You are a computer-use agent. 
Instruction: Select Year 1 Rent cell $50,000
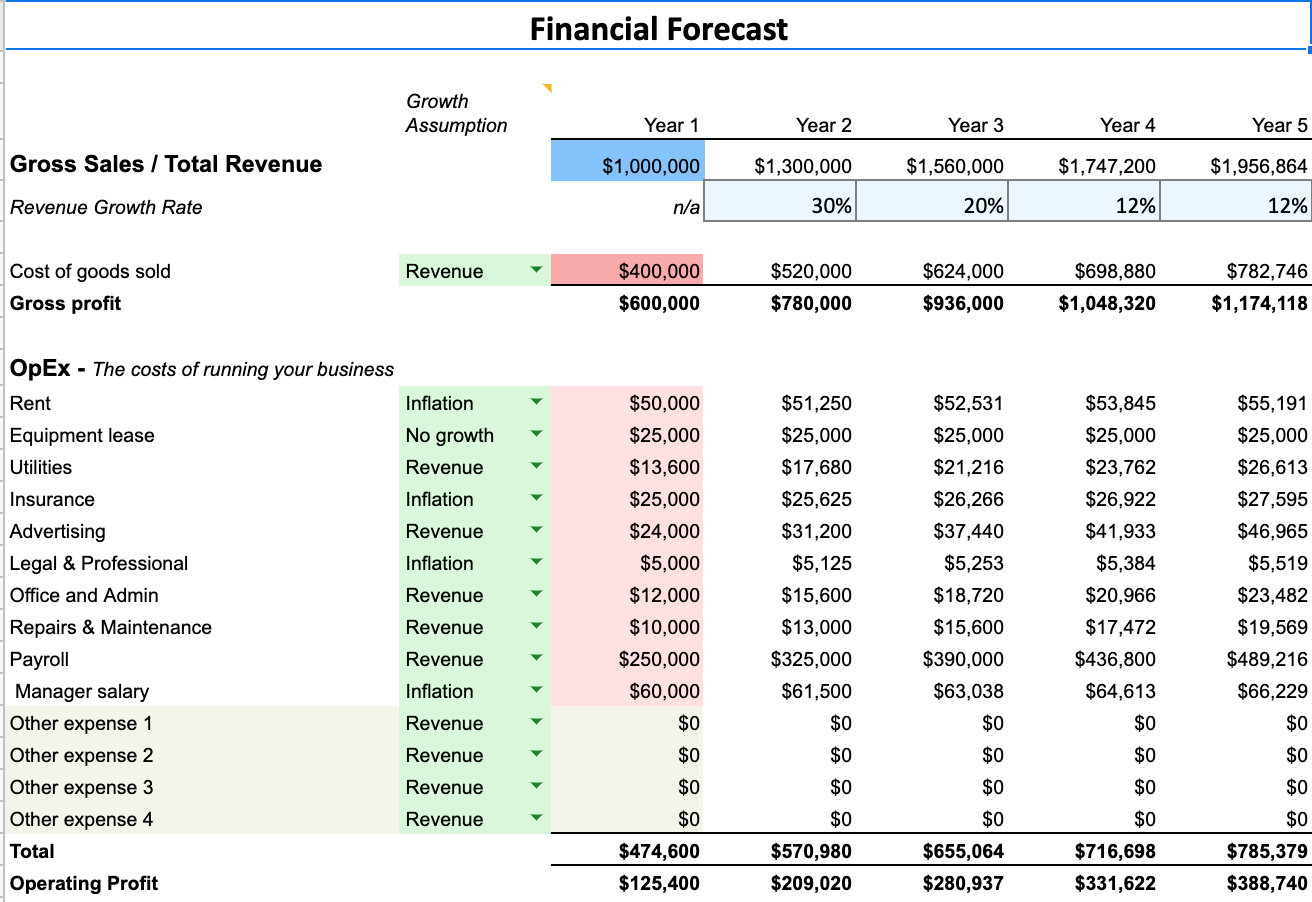[x=627, y=403]
